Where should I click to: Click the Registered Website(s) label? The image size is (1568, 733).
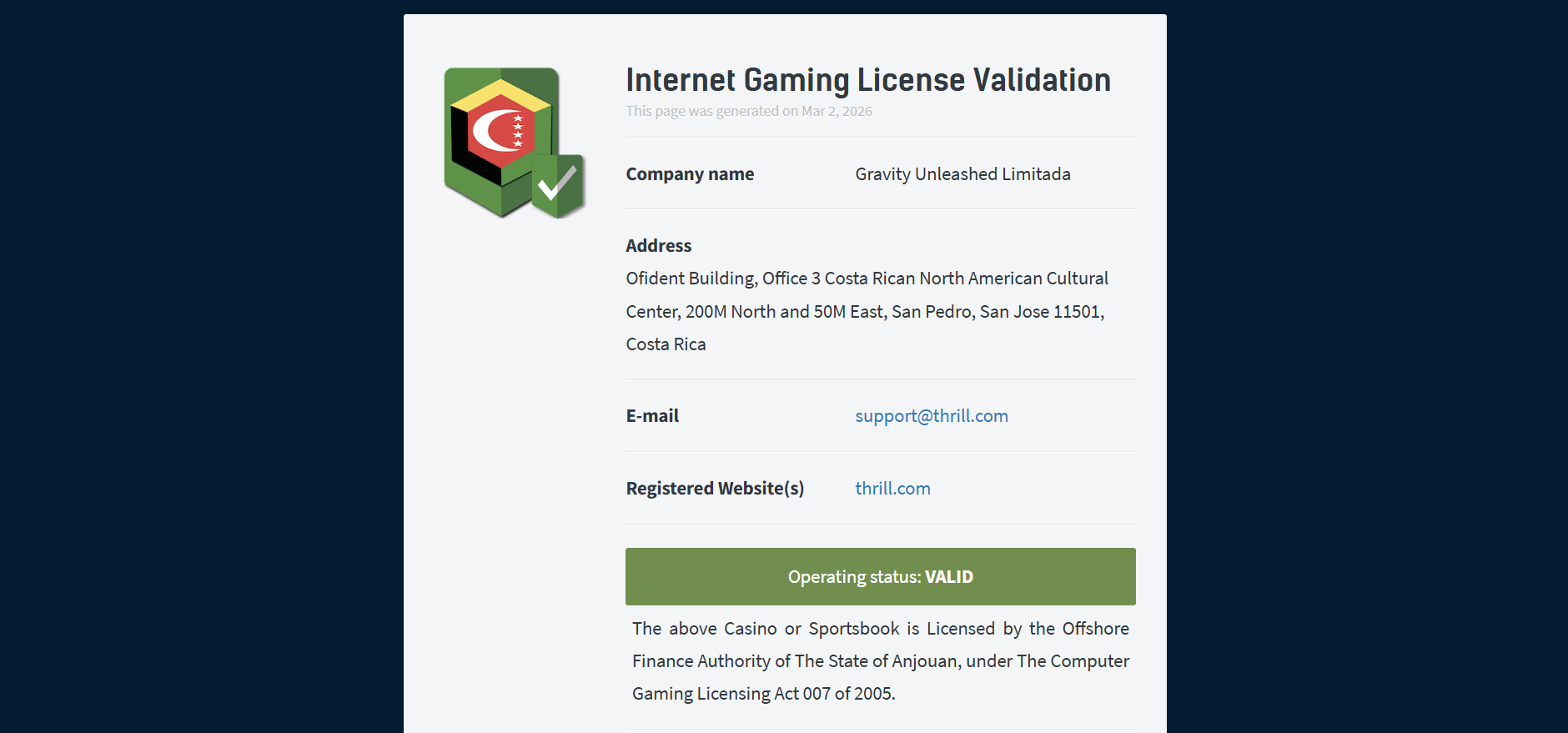[x=715, y=489]
